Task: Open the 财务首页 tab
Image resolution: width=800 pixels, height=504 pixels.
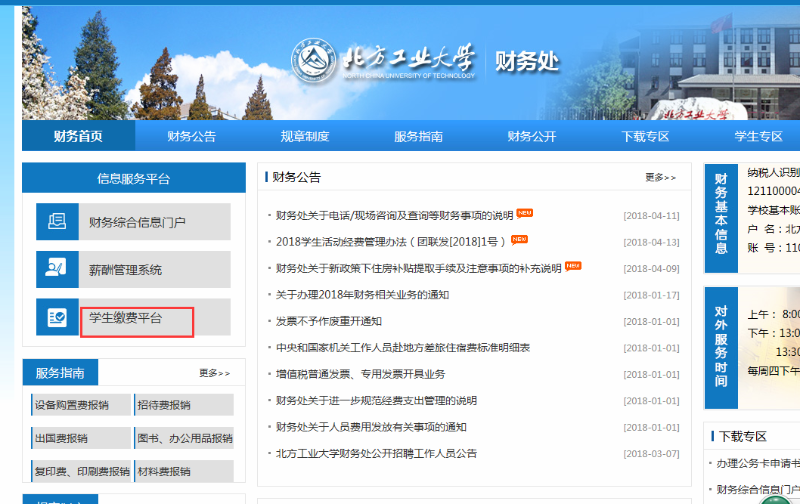Action: click(x=78, y=136)
